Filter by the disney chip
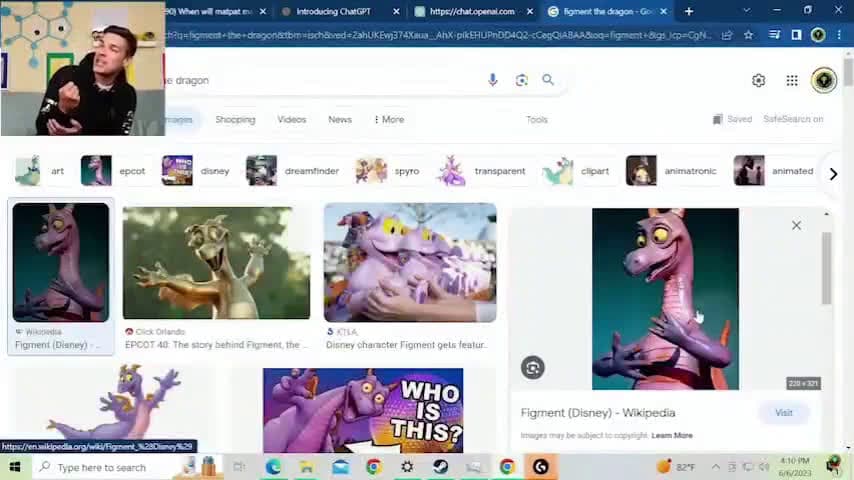Image resolution: width=854 pixels, height=480 pixels. [x=196, y=171]
